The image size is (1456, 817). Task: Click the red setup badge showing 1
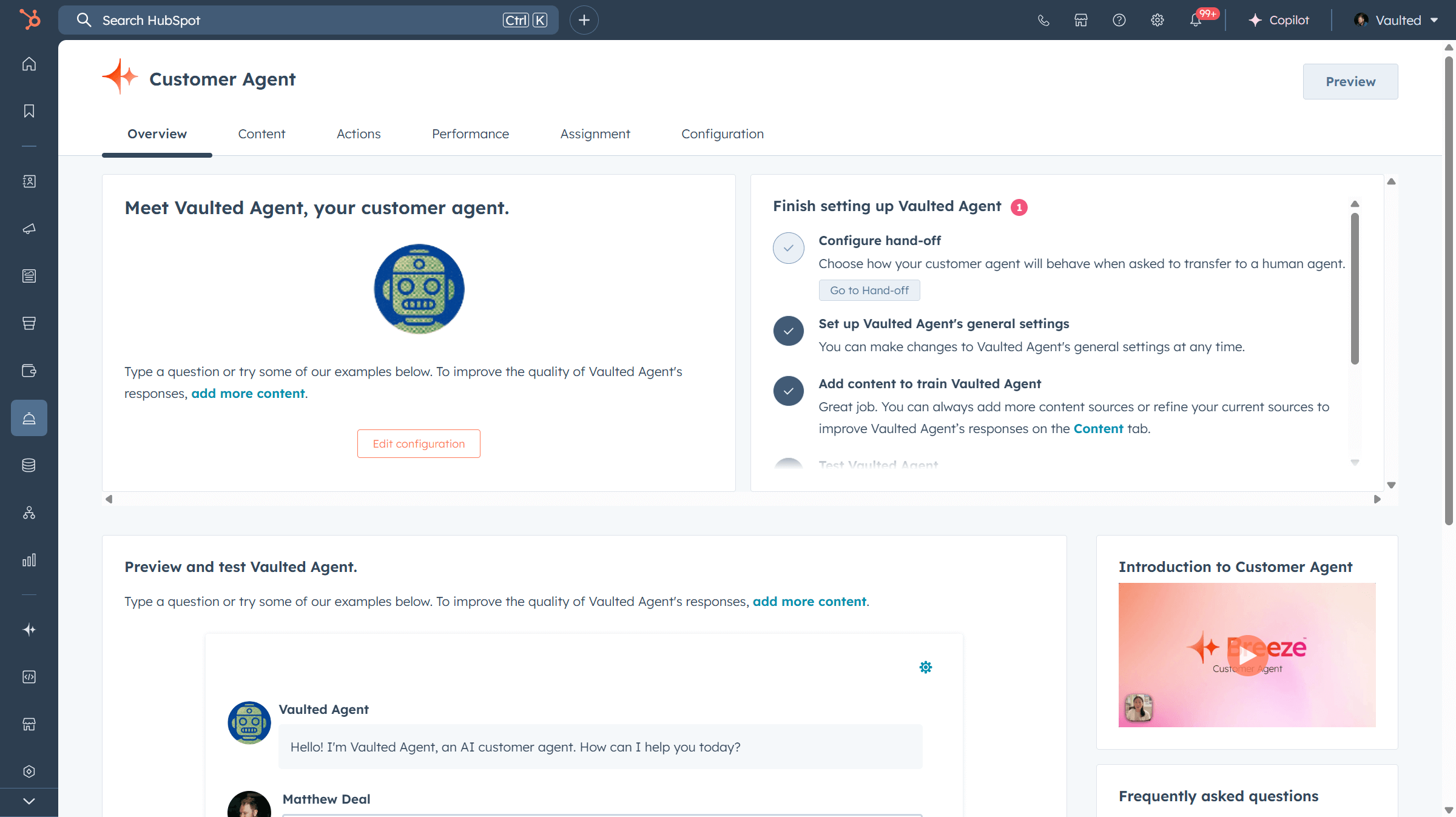[x=1019, y=207]
